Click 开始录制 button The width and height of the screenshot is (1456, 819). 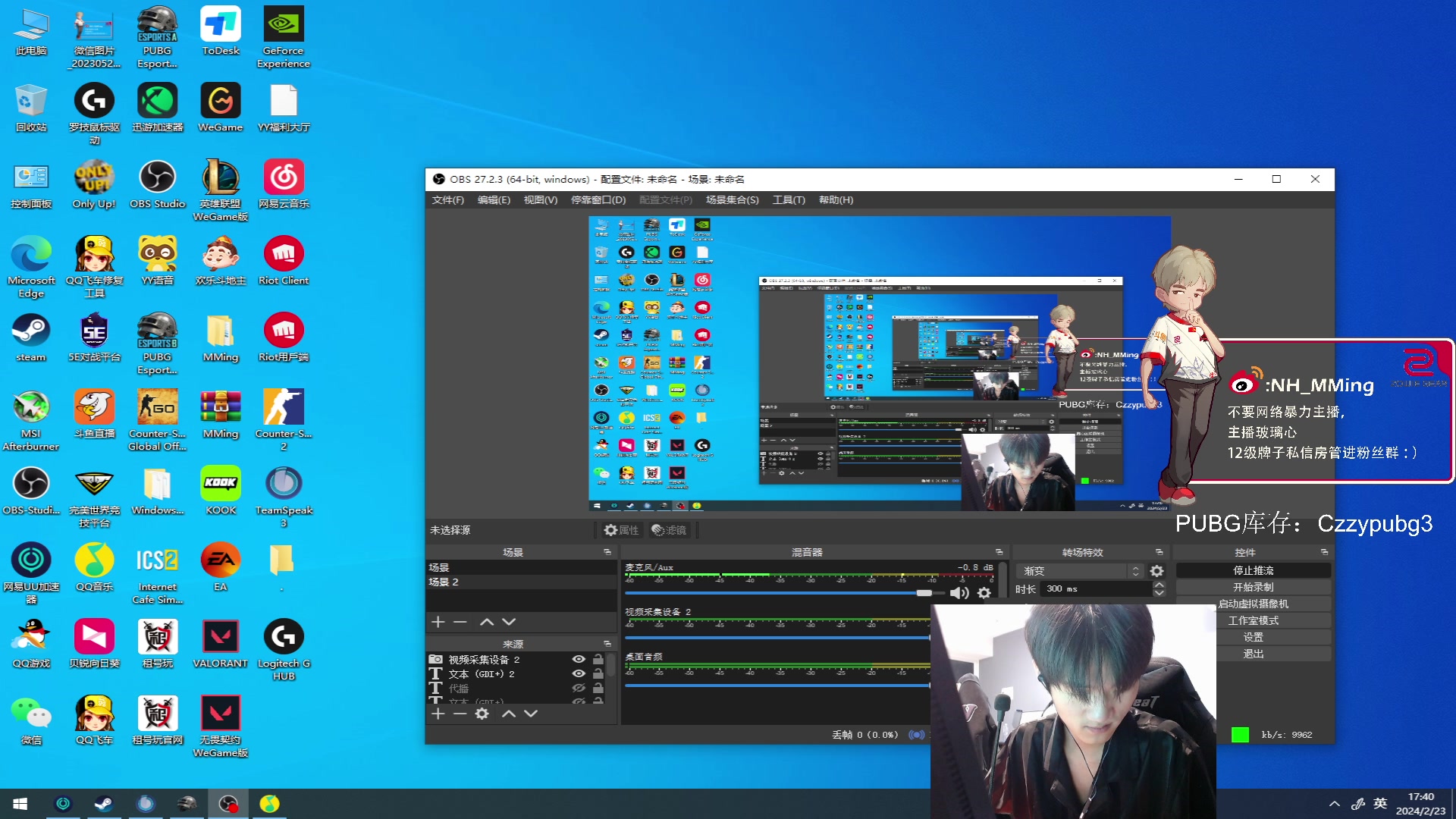1253,587
